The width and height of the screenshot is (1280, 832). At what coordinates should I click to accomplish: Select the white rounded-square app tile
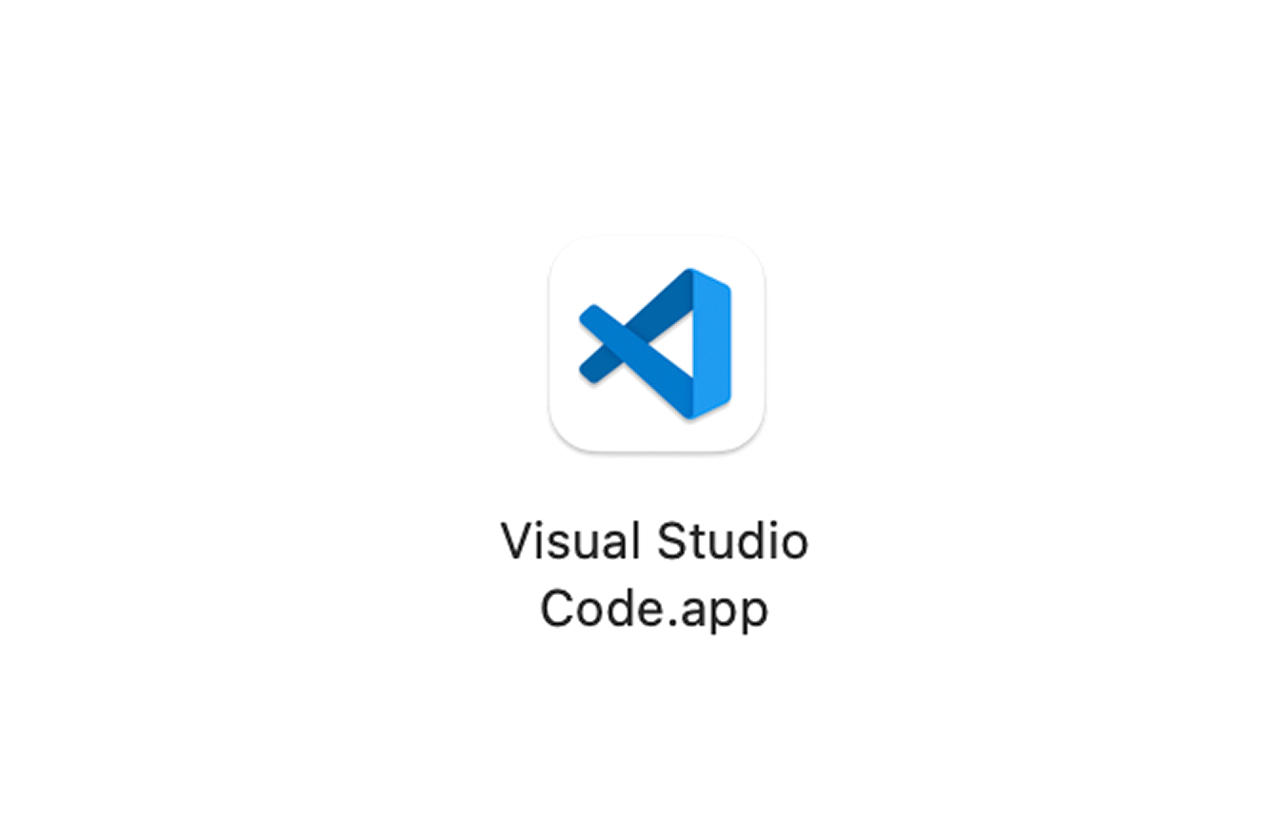(x=656, y=343)
